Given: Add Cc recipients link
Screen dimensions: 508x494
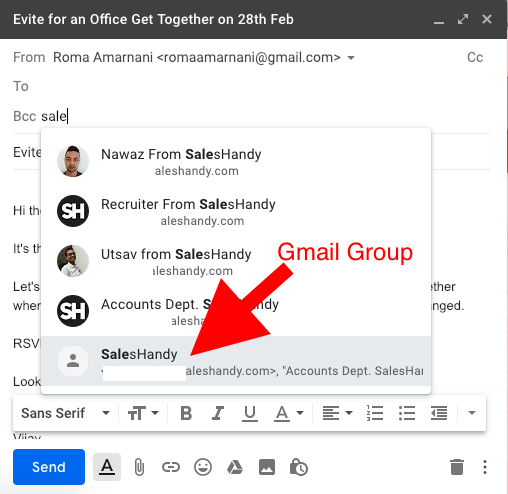Looking at the screenshot, I should point(475,57).
